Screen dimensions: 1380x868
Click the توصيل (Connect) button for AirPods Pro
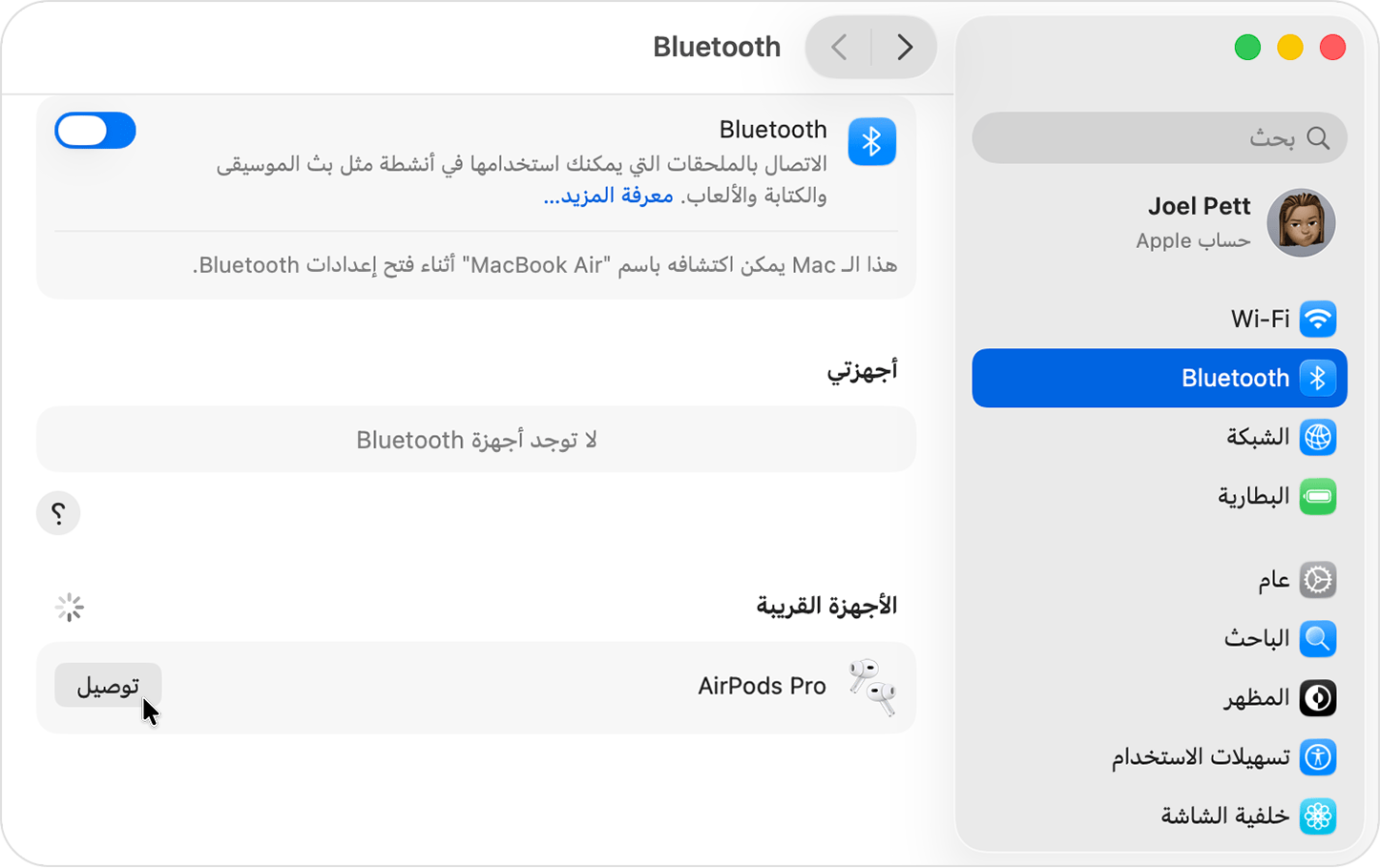pyautogui.click(x=108, y=685)
